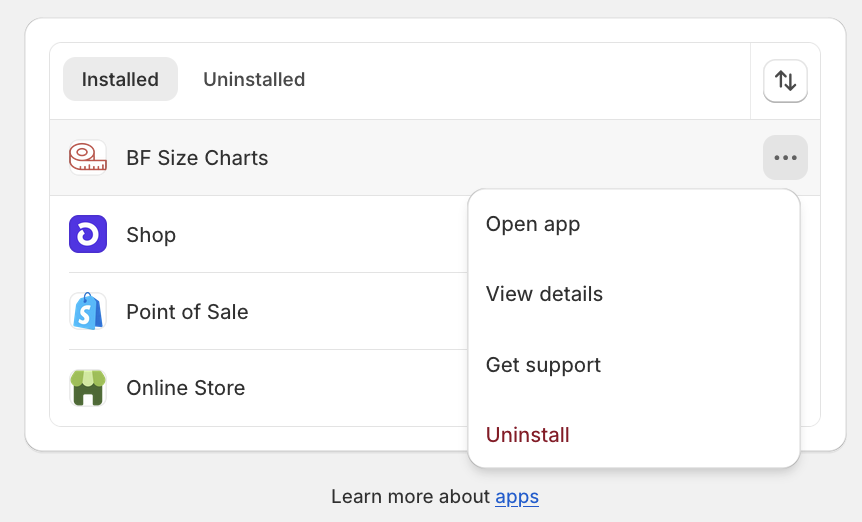Follow the apps hyperlink at the bottom
This screenshot has height=522, width=862.
(517, 497)
